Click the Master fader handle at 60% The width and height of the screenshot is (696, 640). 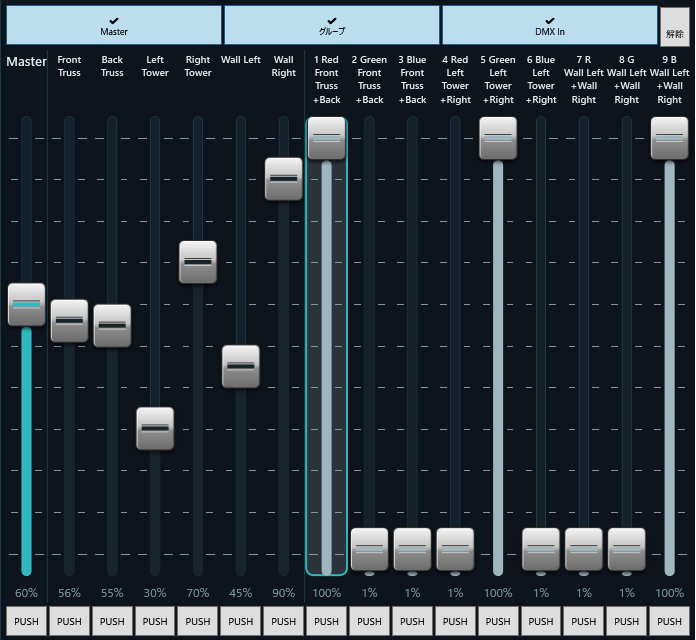pyautogui.click(x=27, y=304)
